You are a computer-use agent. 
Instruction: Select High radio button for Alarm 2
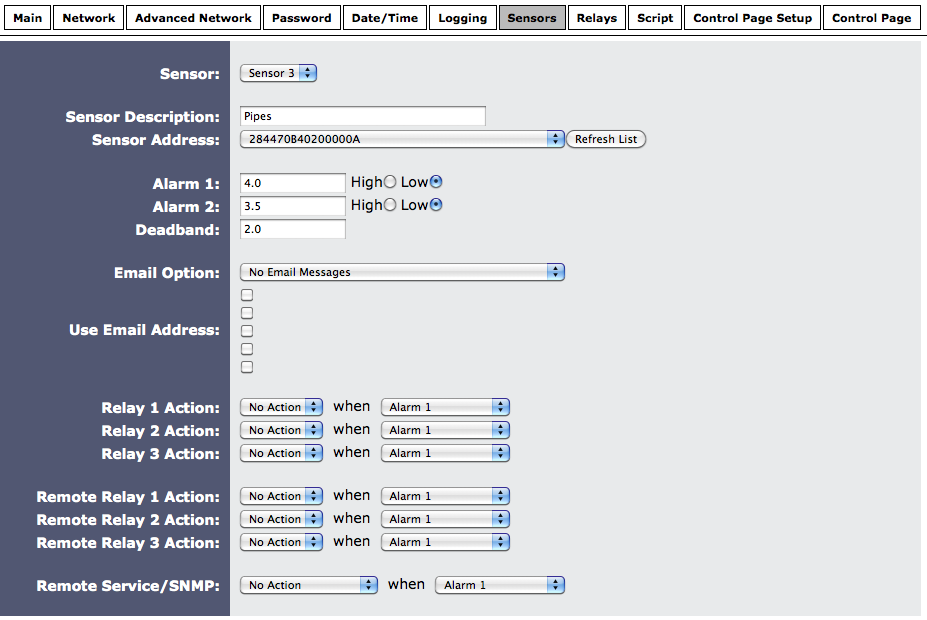390,205
